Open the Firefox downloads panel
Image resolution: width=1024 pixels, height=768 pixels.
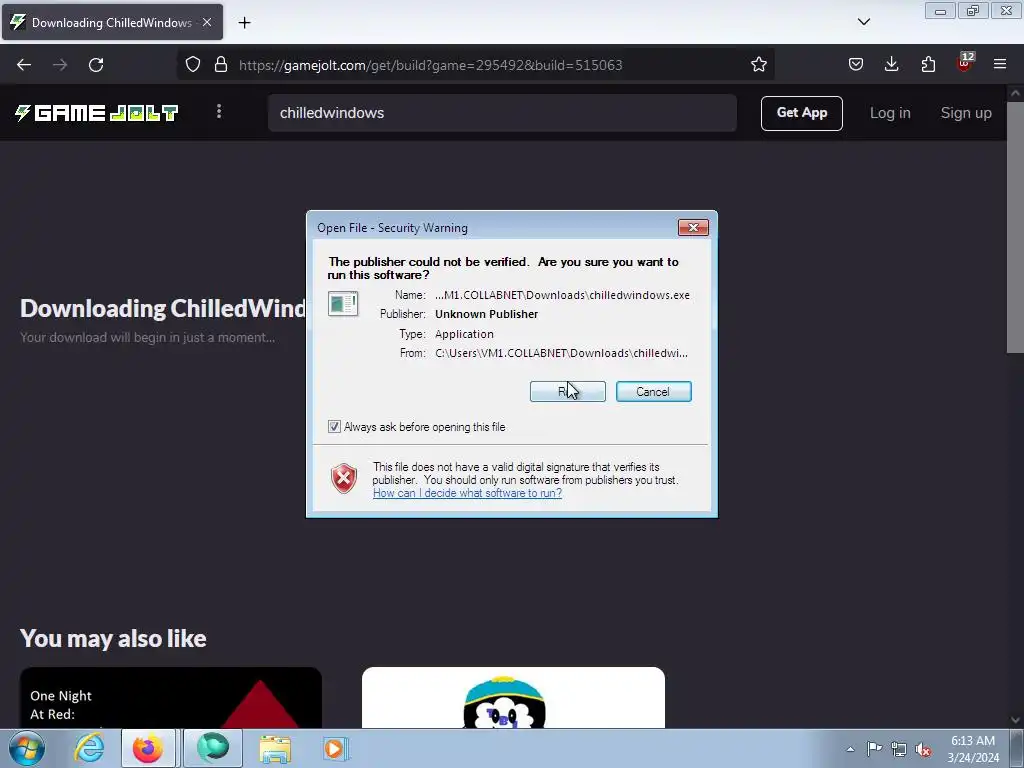(x=891, y=65)
